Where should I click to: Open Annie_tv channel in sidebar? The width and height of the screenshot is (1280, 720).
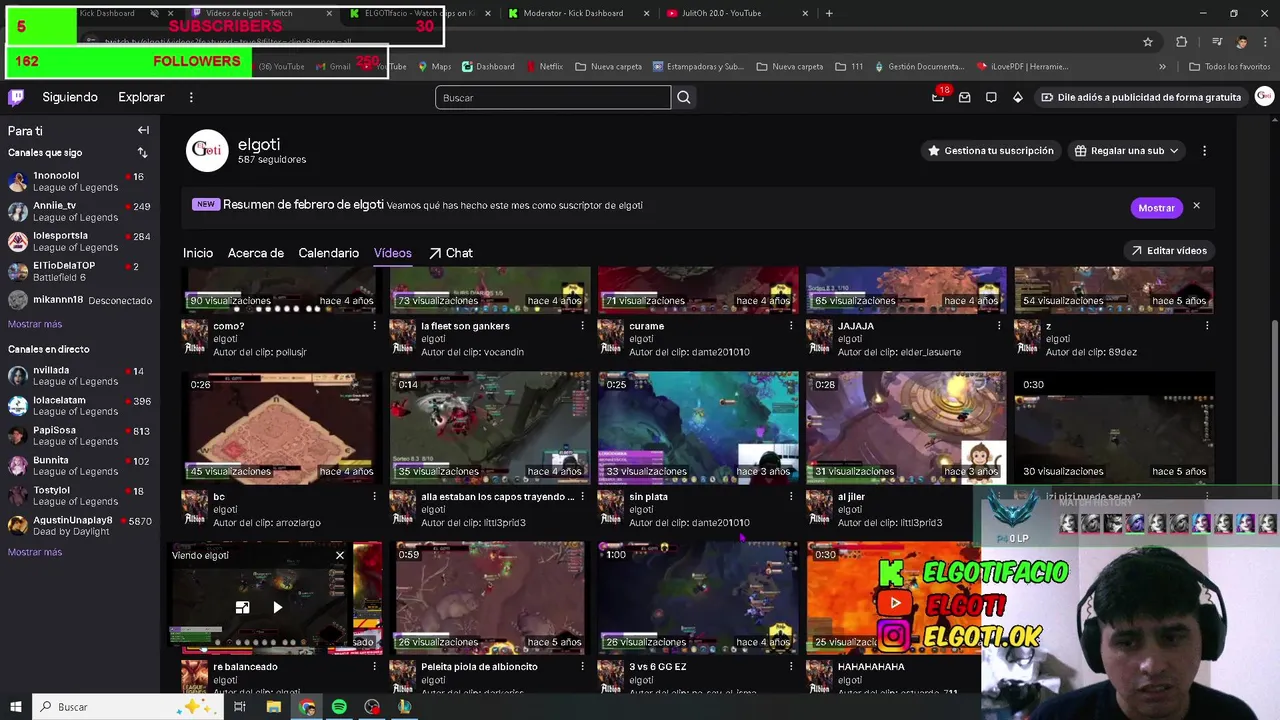click(x=80, y=211)
